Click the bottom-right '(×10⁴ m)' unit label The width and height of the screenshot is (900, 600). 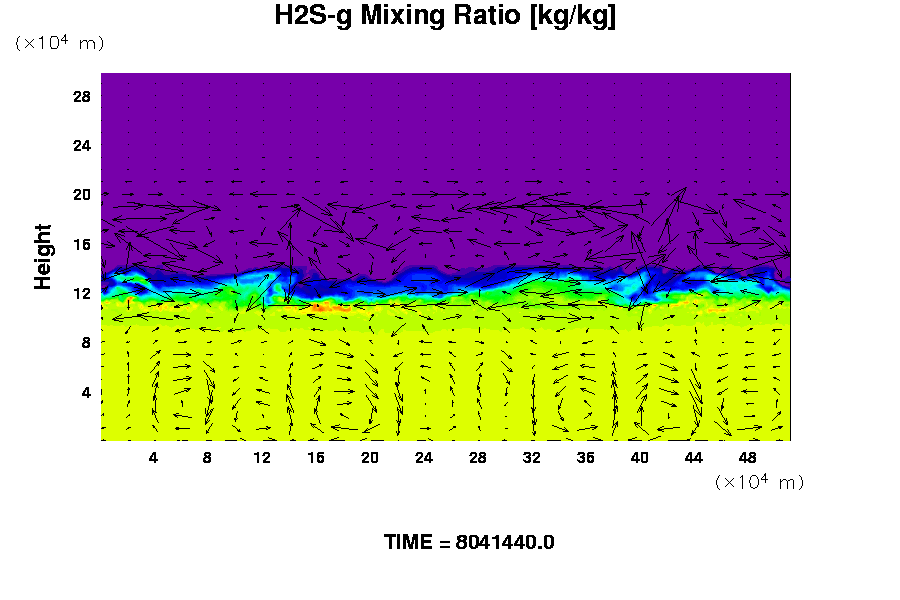pos(759,481)
